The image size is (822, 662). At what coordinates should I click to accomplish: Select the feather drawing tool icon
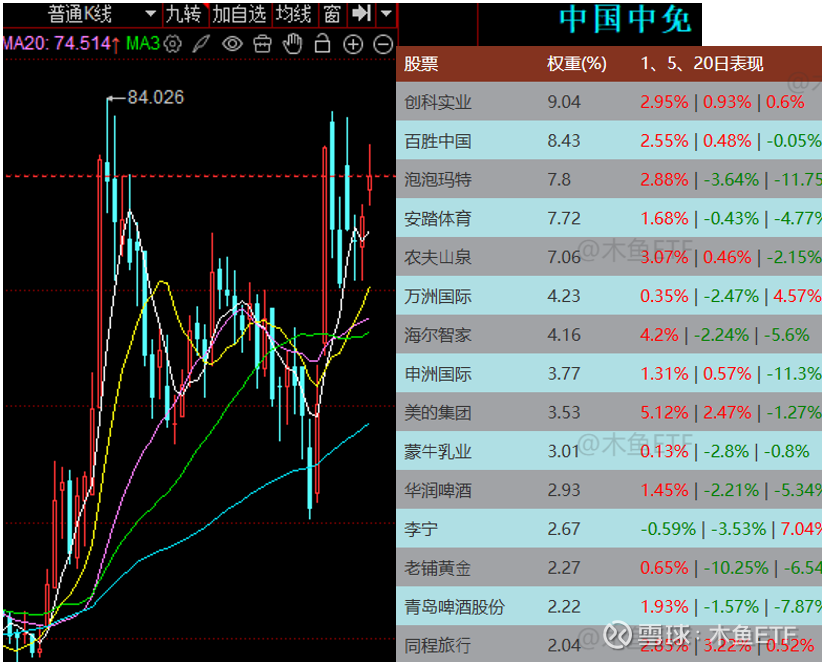[x=201, y=44]
